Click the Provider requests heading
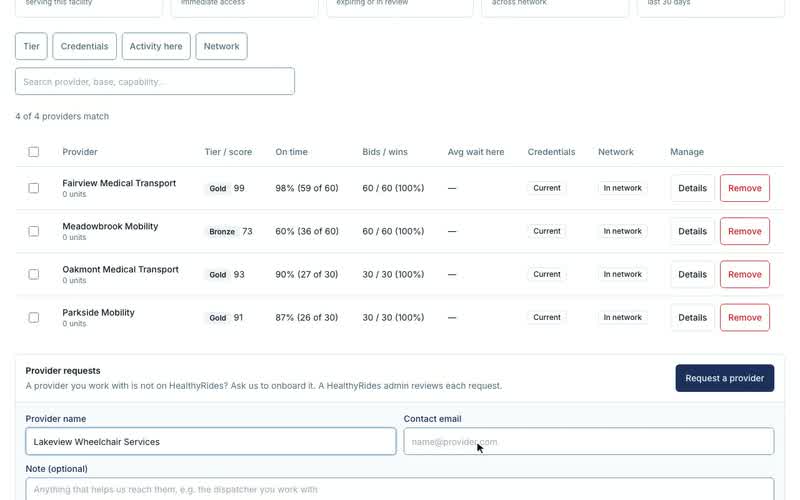This screenshot has width=800, height=500. 63,371
